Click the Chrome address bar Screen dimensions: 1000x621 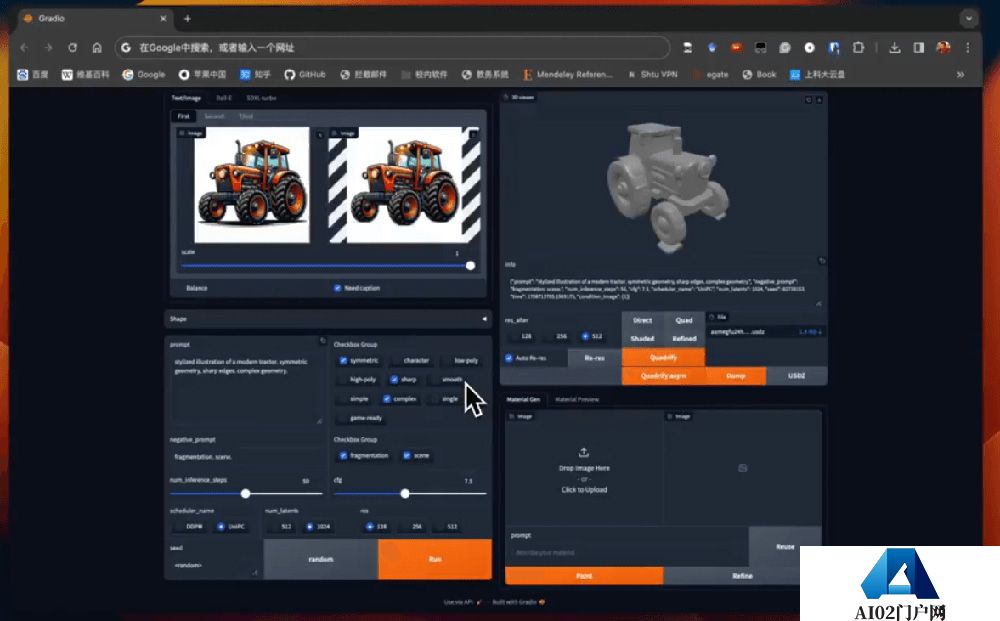point(392,48)
